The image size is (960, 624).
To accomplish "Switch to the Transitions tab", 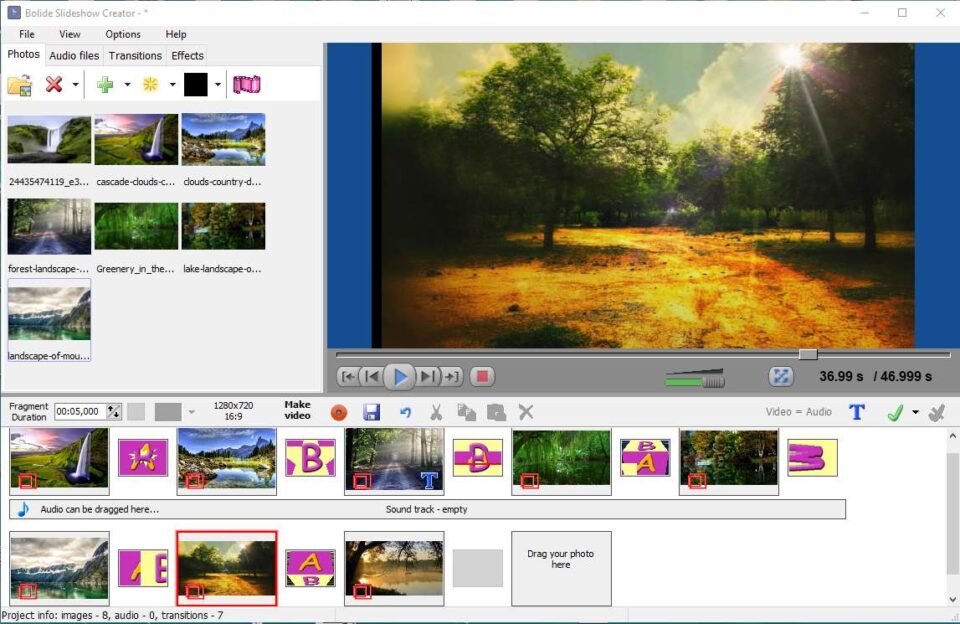I will (x=134, y=56).
